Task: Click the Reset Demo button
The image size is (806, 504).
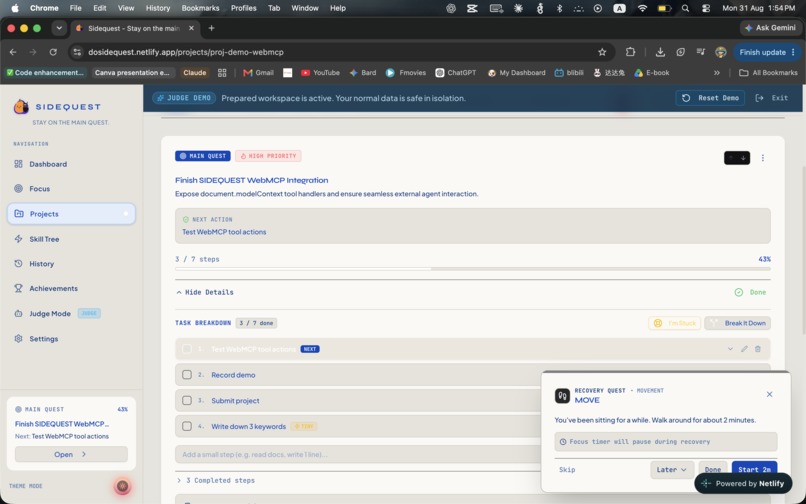Action: 710,98
